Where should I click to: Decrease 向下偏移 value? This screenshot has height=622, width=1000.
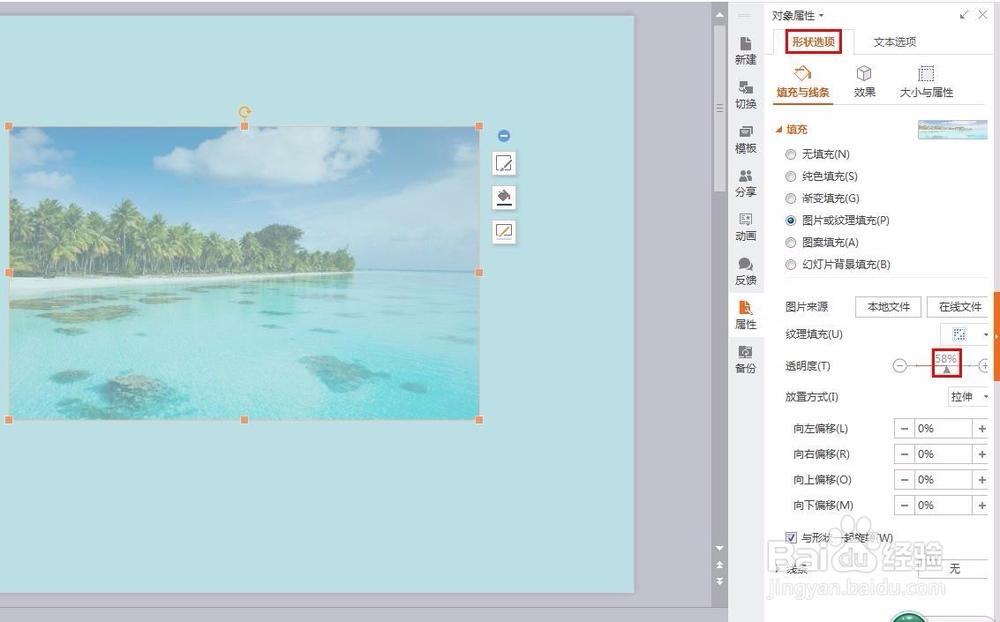(x=904, y=505)
